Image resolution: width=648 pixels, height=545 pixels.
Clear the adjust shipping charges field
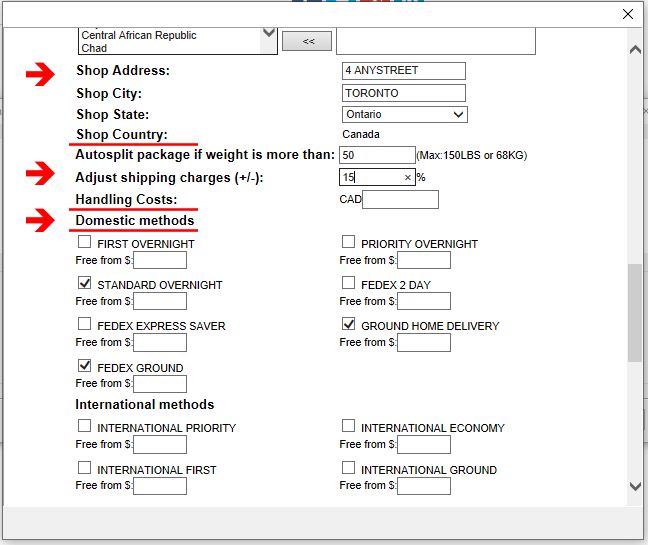(407, 177)
